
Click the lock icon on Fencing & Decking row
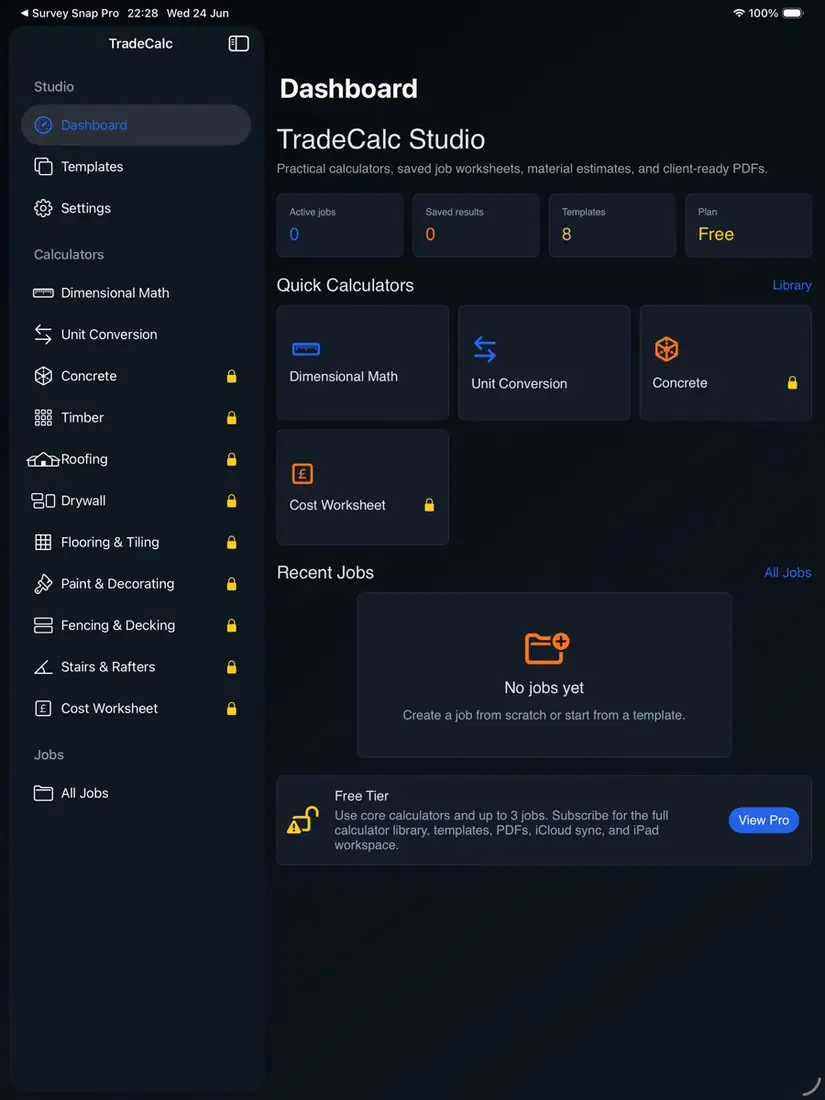pos(232,625)
